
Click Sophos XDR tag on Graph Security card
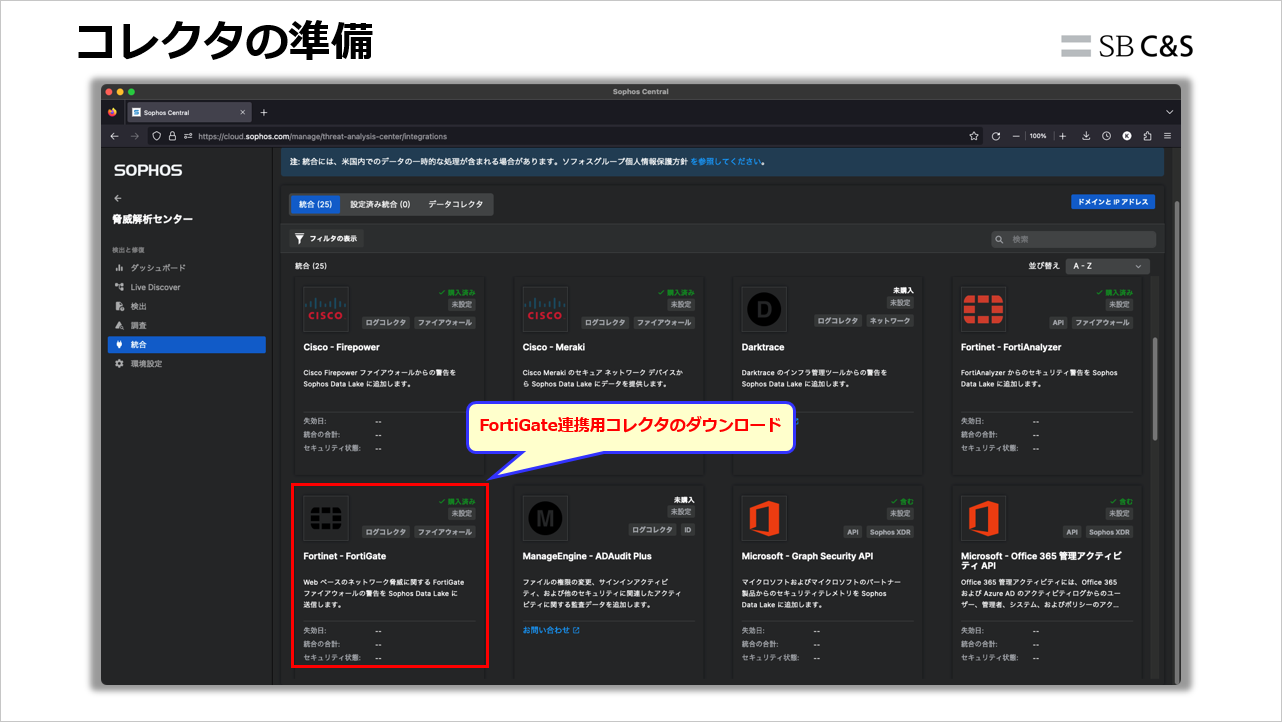(890, 532)
